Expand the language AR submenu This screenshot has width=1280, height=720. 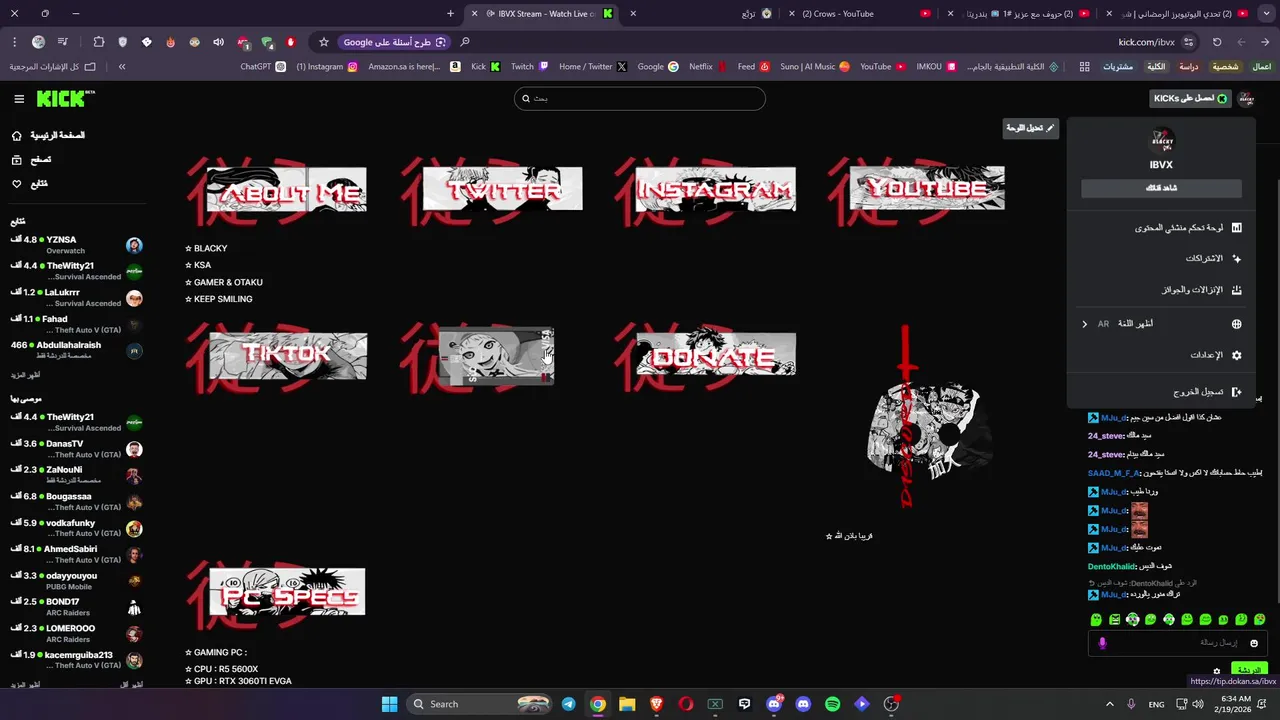pyautogui.click(x=1161, y=324)
